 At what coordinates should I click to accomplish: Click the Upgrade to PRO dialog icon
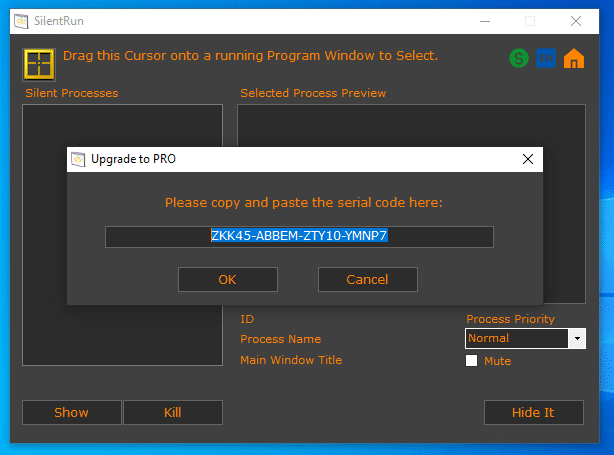point(78,159)
